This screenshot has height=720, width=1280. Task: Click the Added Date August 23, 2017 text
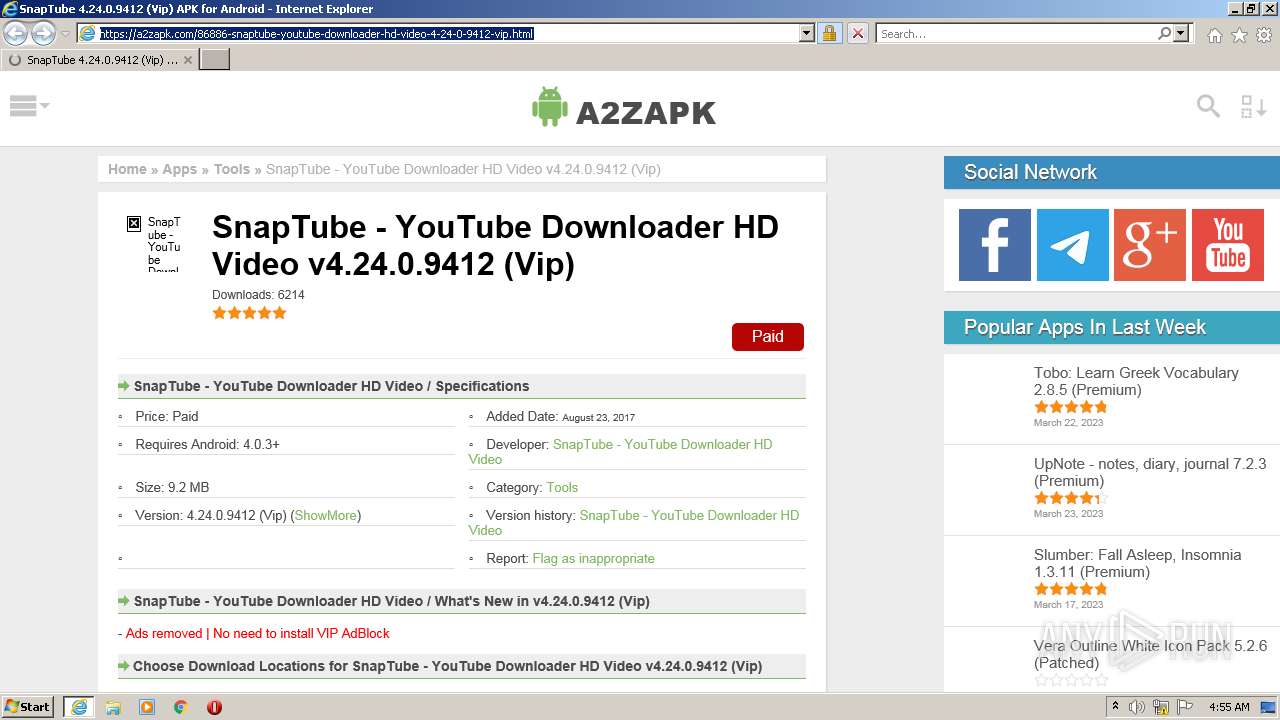560,416
